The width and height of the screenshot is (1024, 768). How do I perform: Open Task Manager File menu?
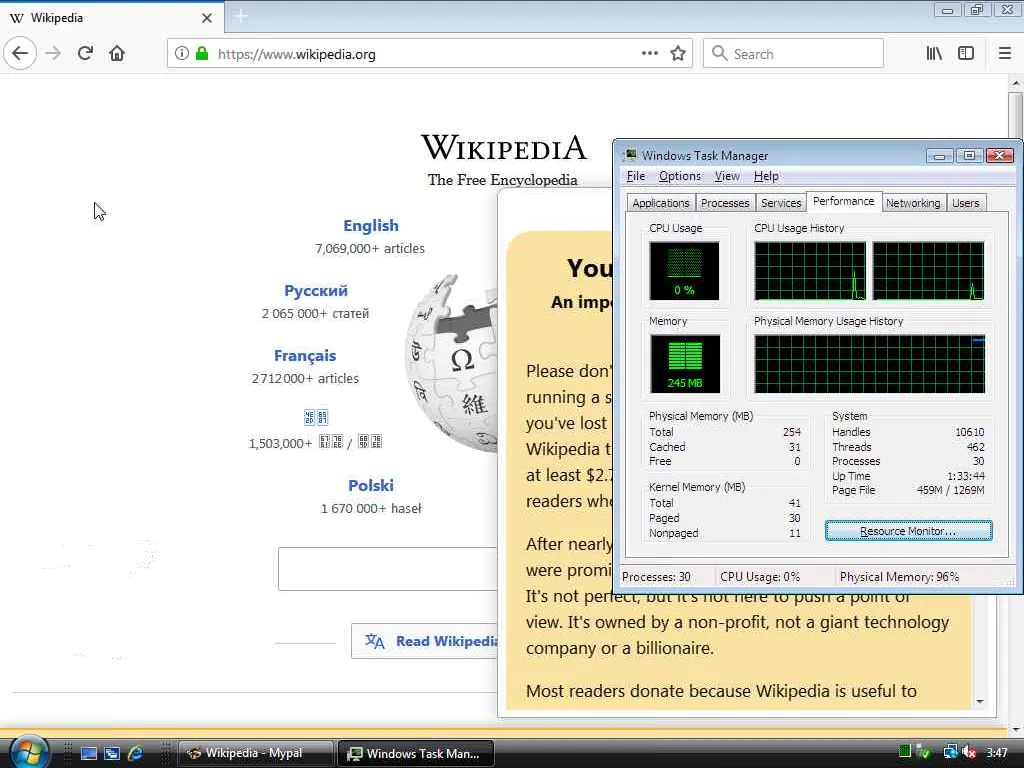coord(635,176)
